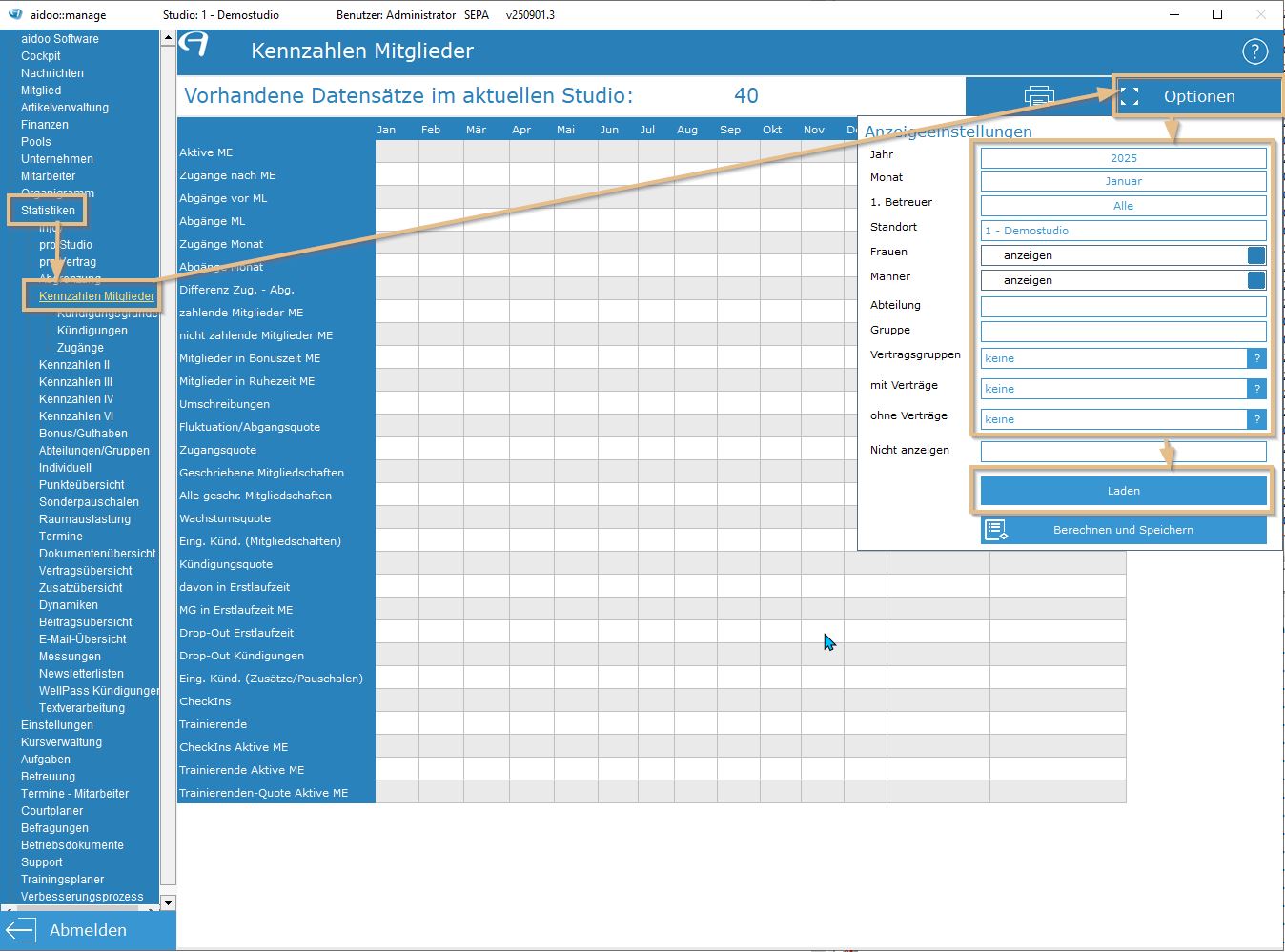
Task: Click sidebar scrollbar up arrow
Action: (168, 39)
